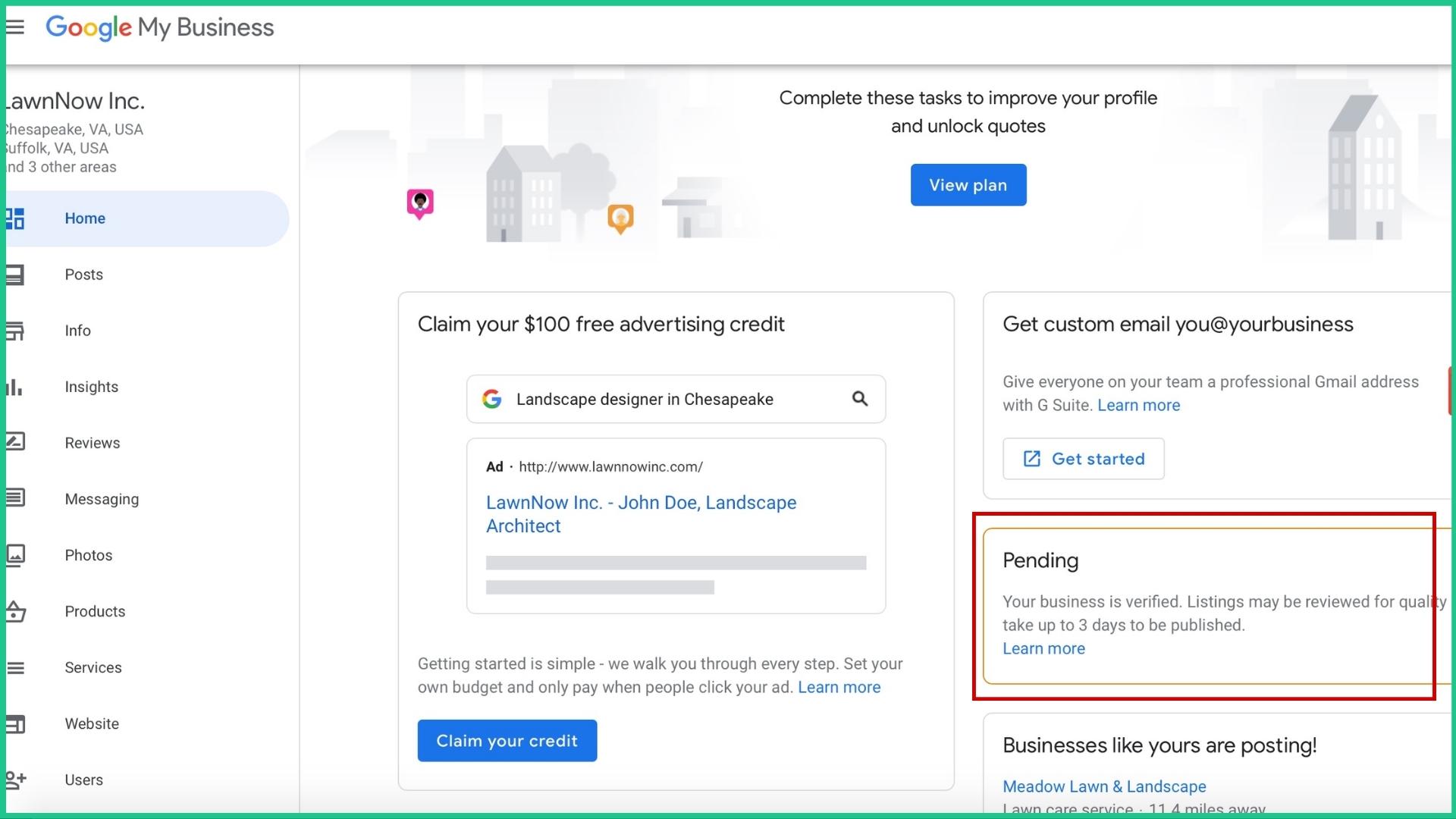The height and width of the screenshot is (819, 1456).
Task: Click the Services list icon
Action: pyautogui.click(x=15, y=667)
